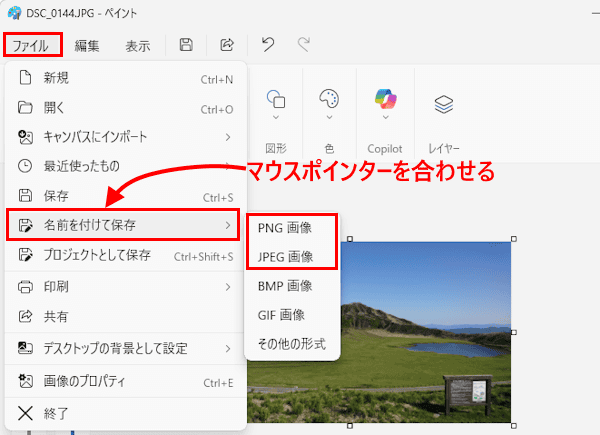The height and width of the screenshot is (435, 600).
Task: Choose GIF 画像 format
Action: [292, 315]
